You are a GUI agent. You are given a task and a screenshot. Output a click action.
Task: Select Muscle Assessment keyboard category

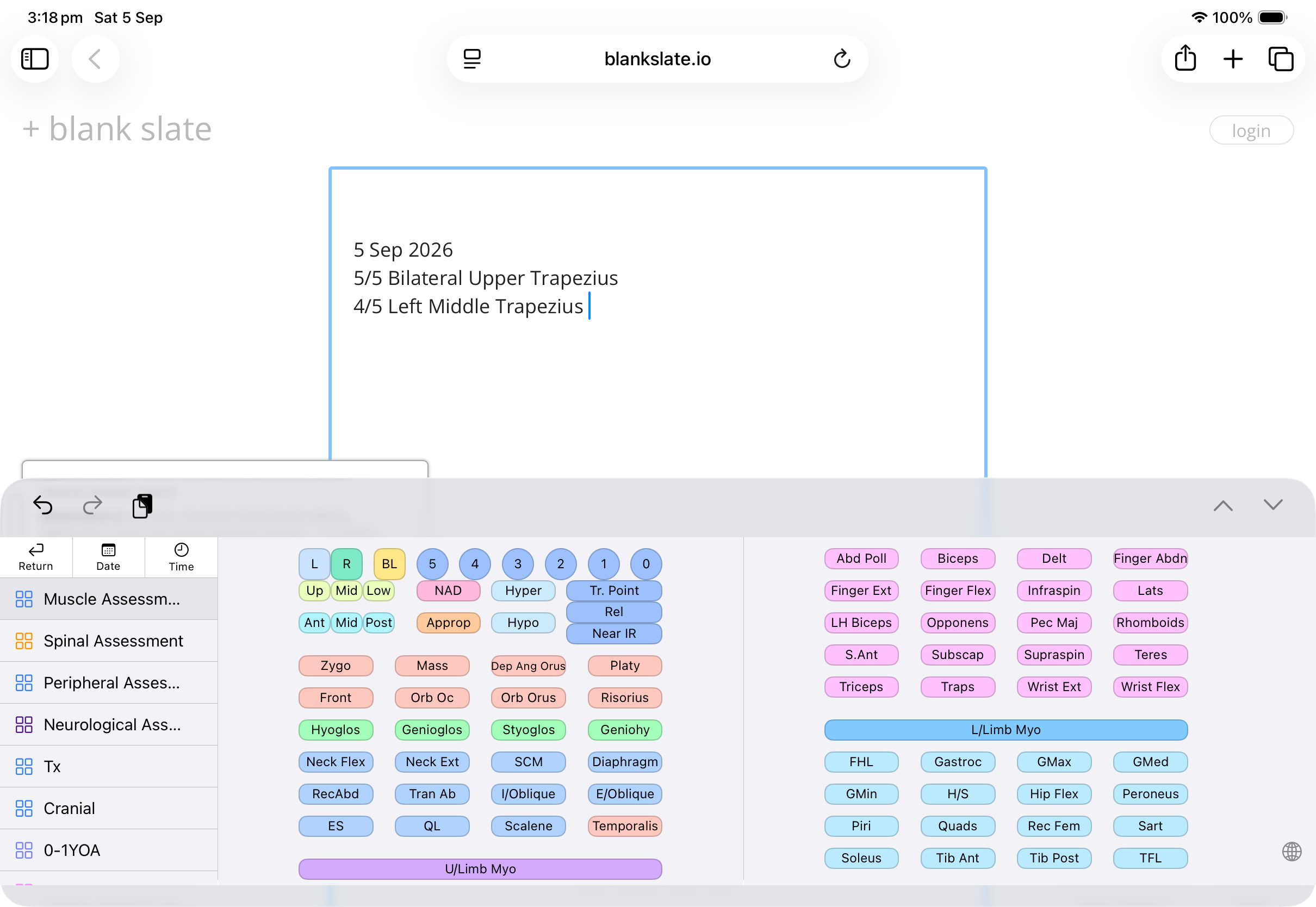tap(109, 599)
